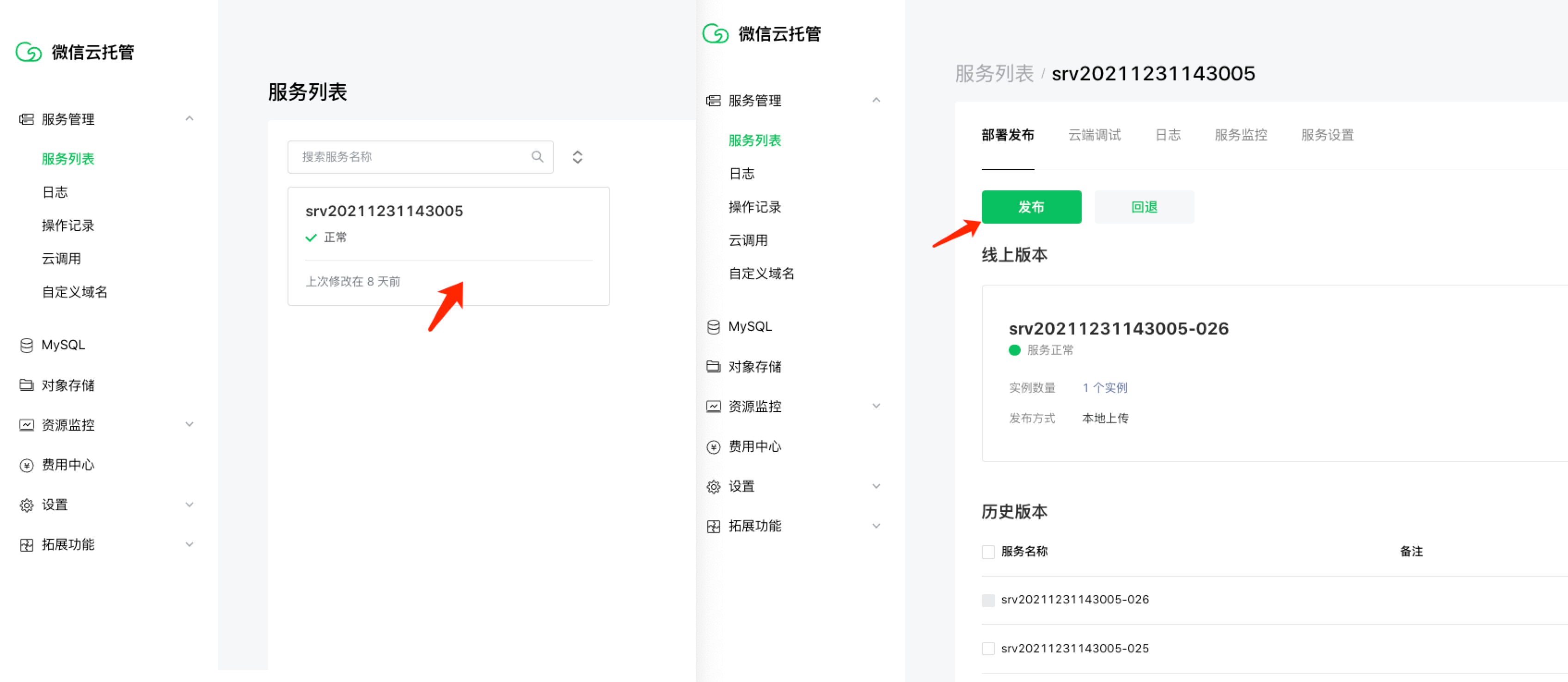Open the 1 个实例 link
Image resolution: width=1568 pixels, height=682 pixels.
click(1104, 388)
